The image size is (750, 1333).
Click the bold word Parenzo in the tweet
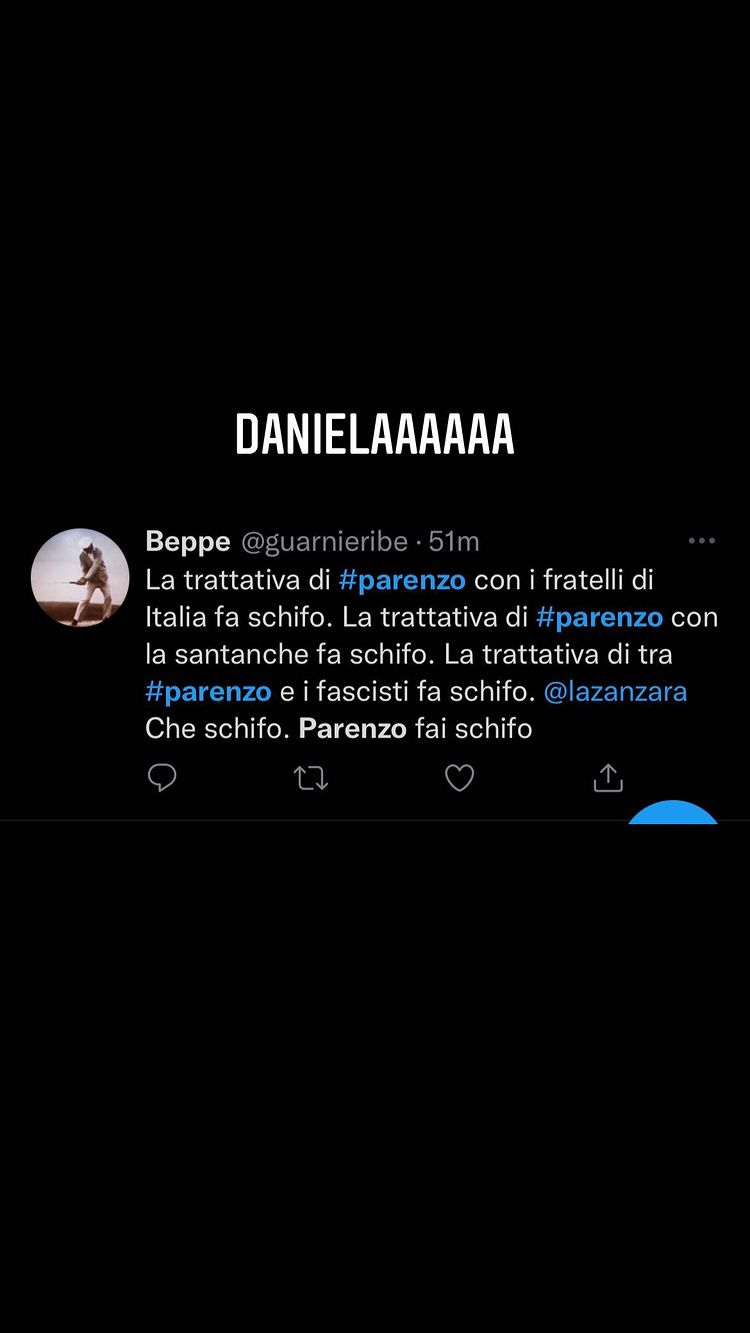point(352,728)
